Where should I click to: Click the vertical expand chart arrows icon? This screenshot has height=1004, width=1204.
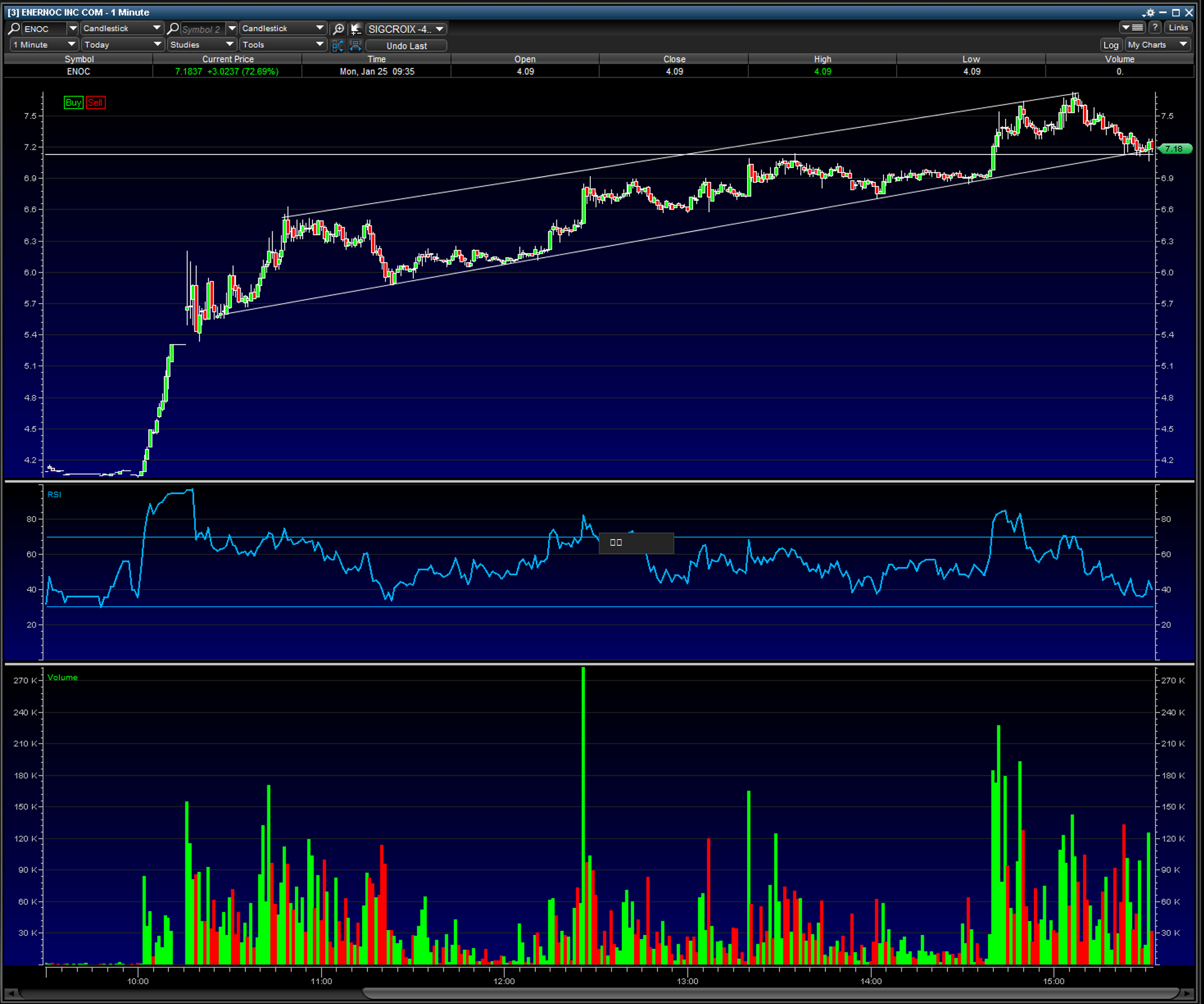click(338, 45)
